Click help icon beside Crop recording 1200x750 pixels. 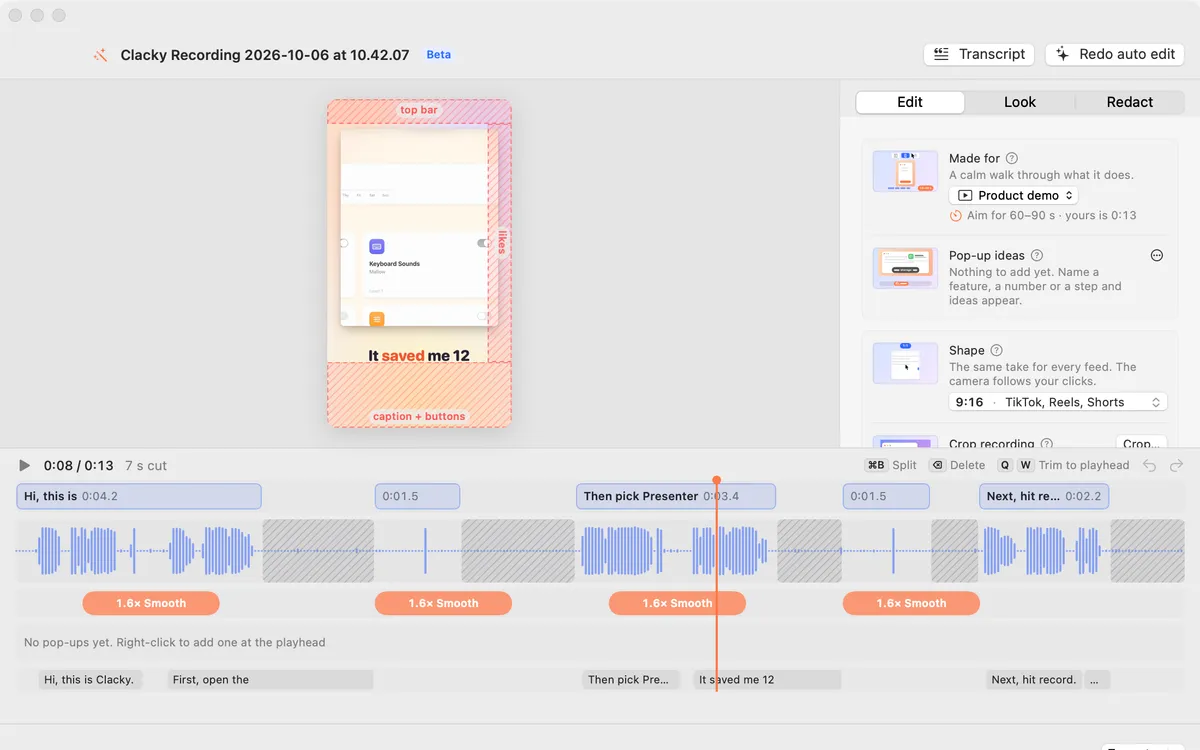click(1046, 444)
